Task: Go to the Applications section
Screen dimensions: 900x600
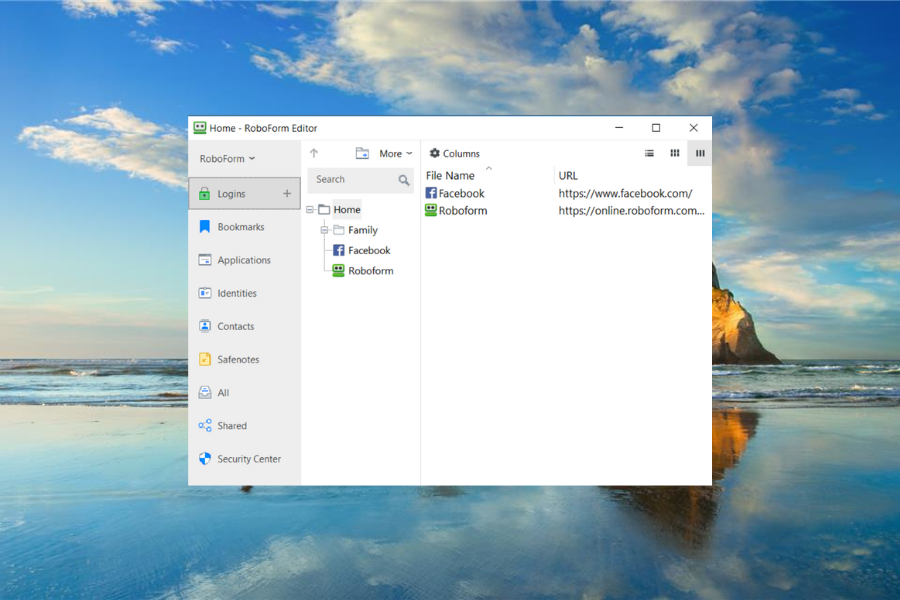Action: coord(245,260)
